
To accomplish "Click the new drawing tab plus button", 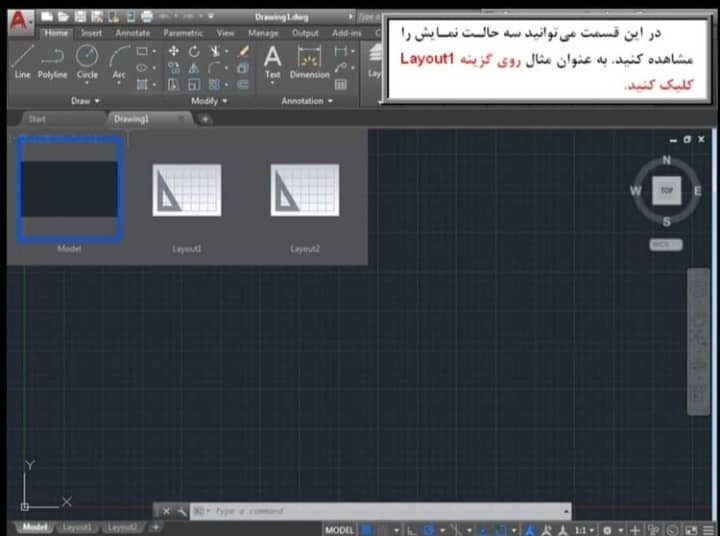I will click(205, 119).
